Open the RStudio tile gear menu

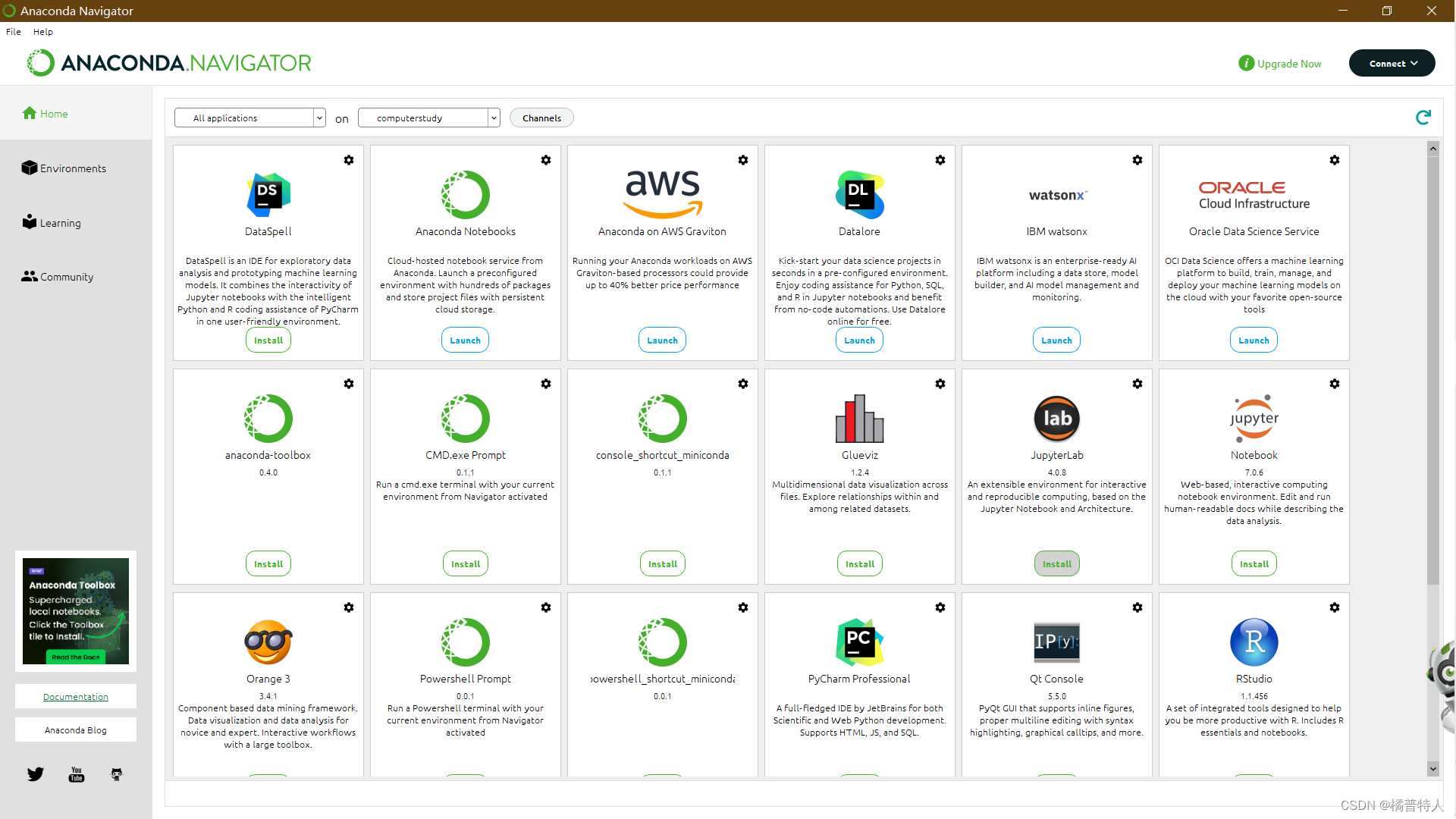coord(1335,607)
